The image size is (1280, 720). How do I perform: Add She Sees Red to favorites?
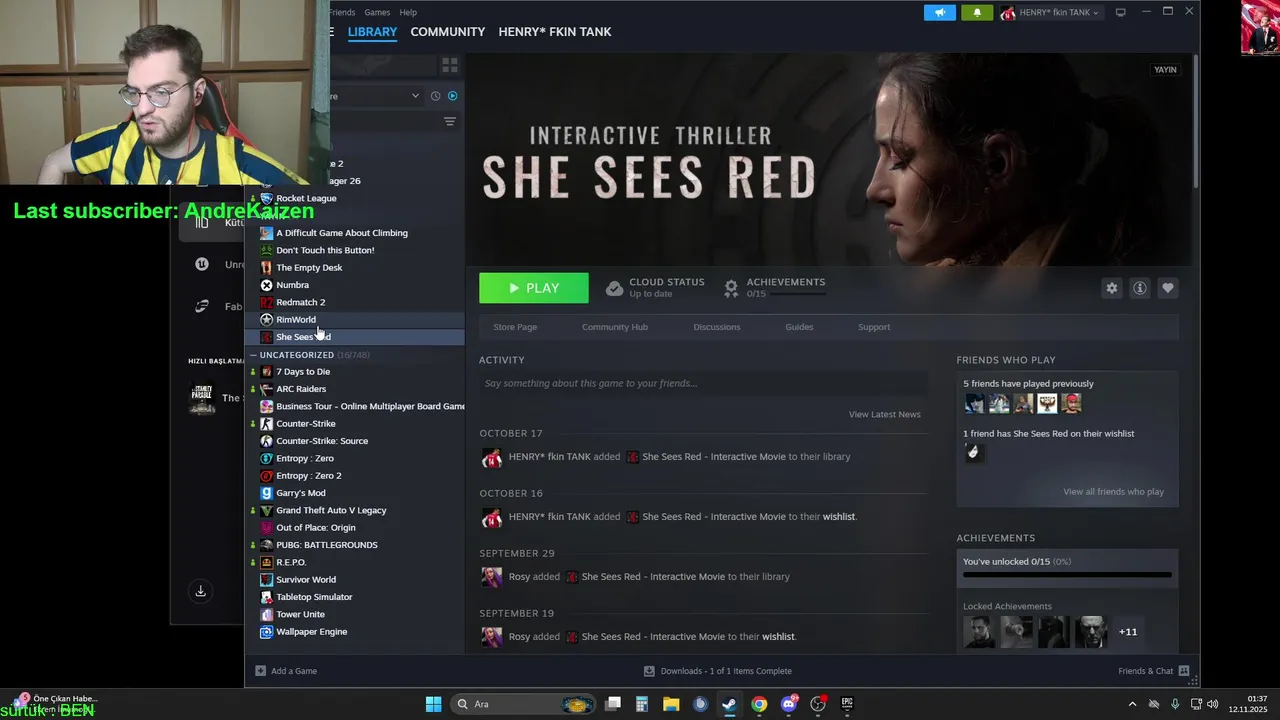pos(1167,288)
